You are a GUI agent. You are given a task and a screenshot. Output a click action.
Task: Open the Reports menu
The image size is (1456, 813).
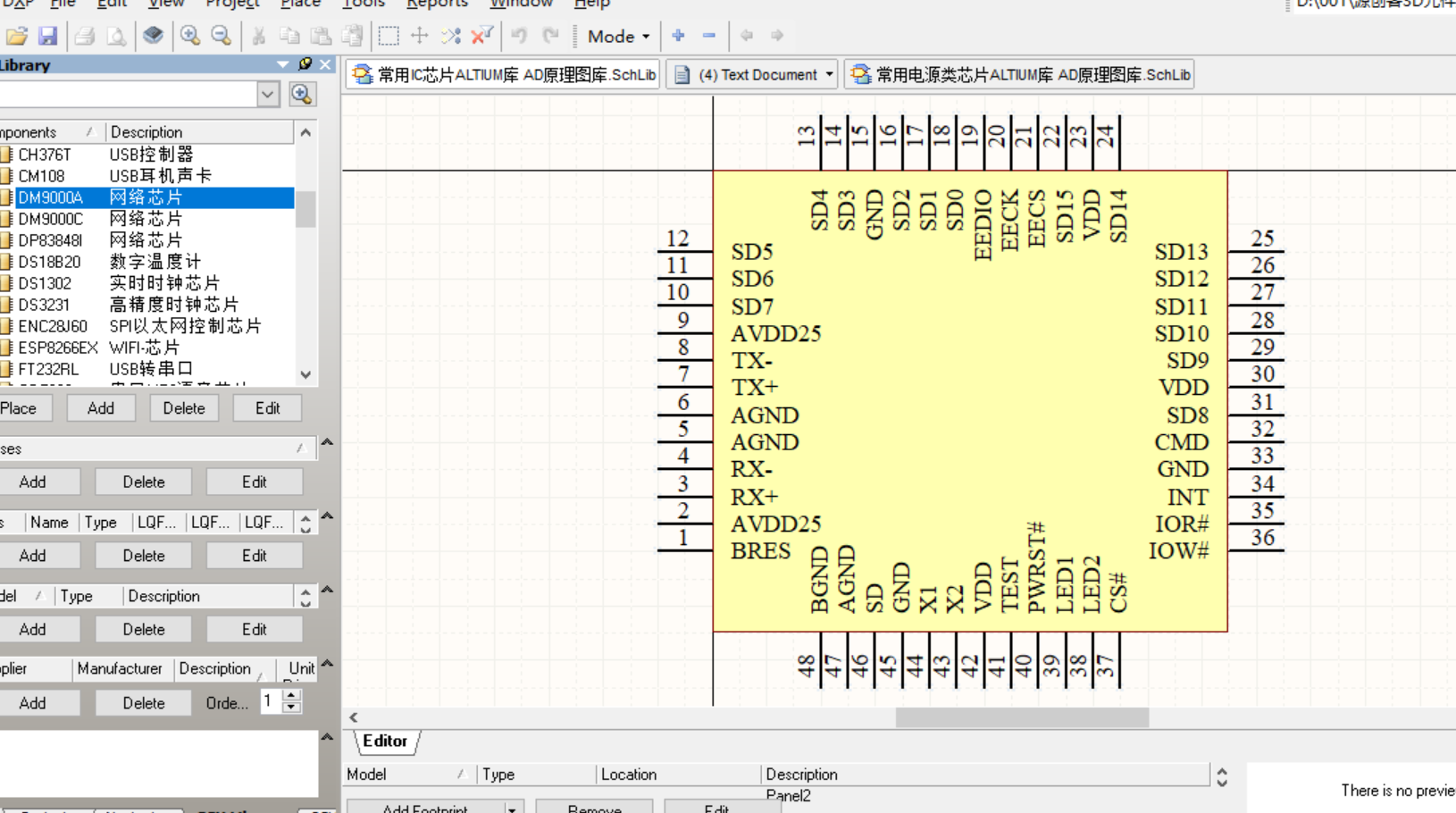(x=437, y=4)
